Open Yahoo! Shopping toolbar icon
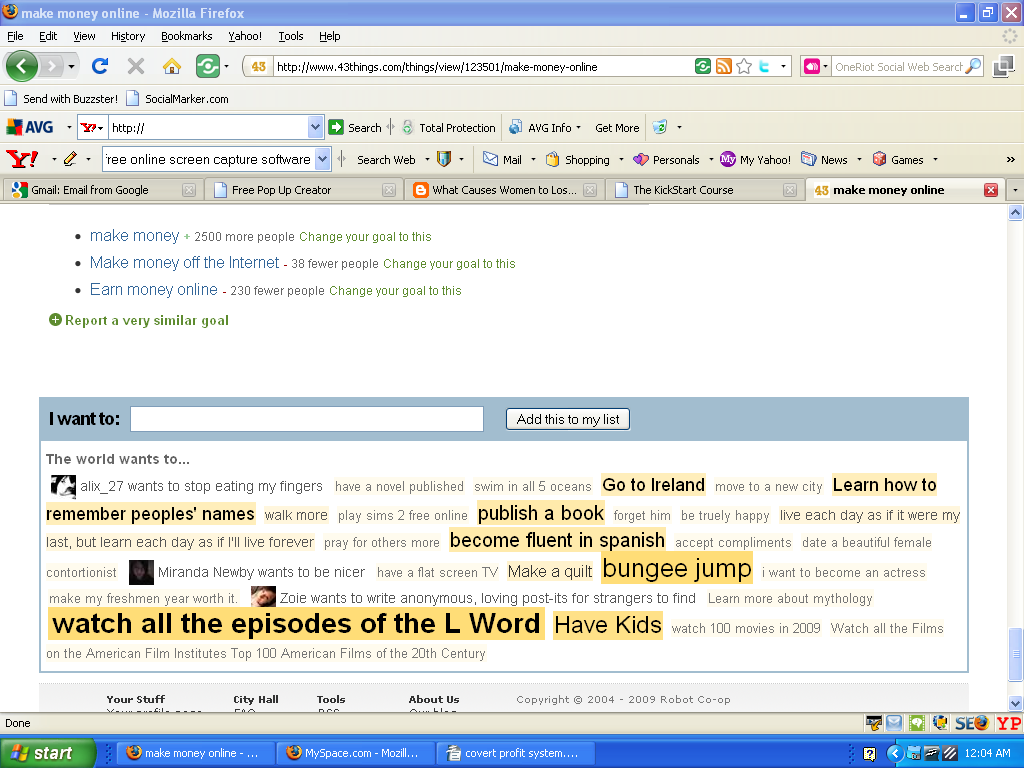 552,159
